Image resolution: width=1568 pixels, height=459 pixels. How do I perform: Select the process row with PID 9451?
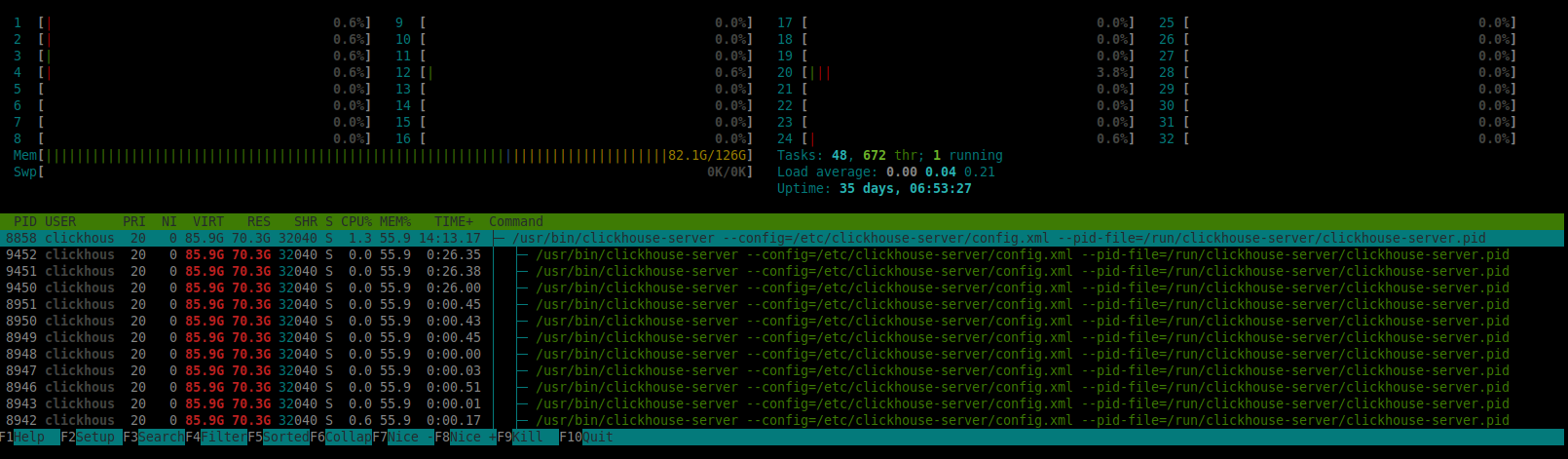coord(783,271)
